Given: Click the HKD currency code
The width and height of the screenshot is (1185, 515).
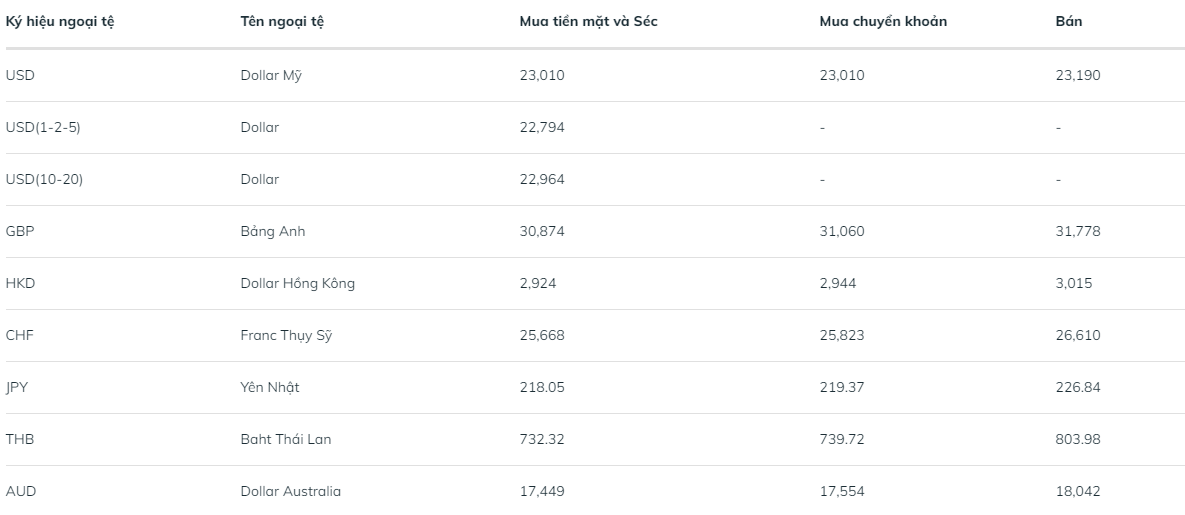Looking at the screenshot, I should click(20, 283).
